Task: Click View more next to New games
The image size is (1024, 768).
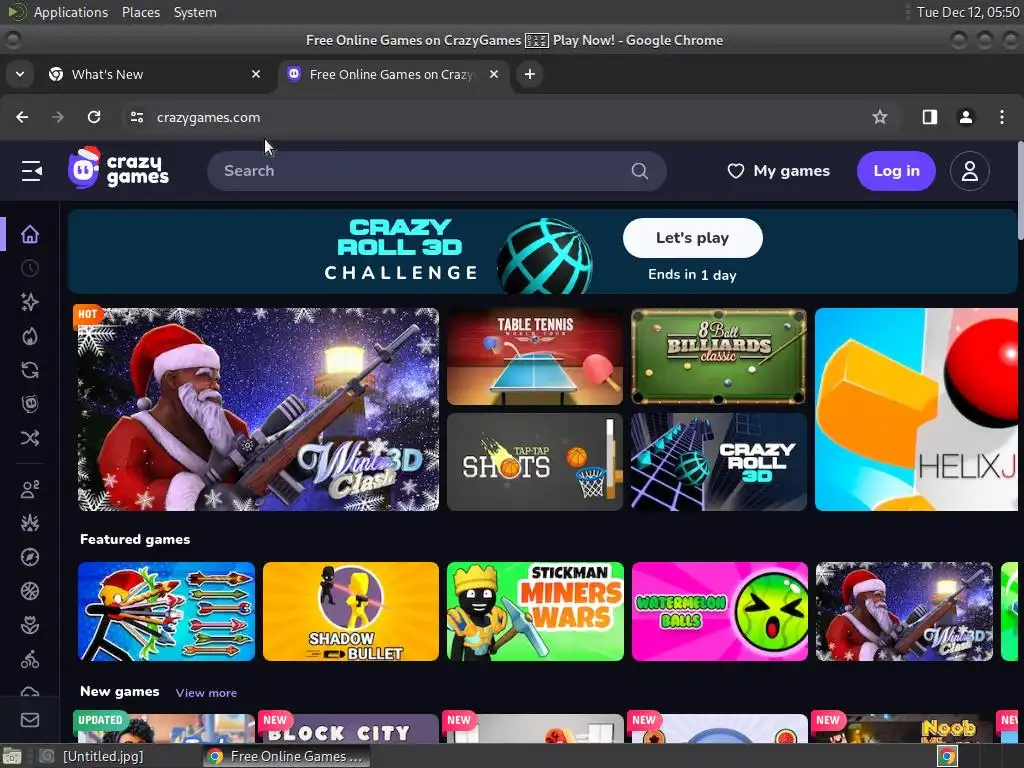Action: [206, 693]
